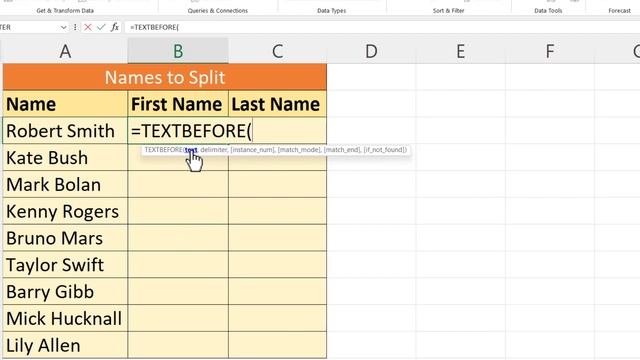Select the 'Mick Hucknall' cell

(x=65, y=318)
